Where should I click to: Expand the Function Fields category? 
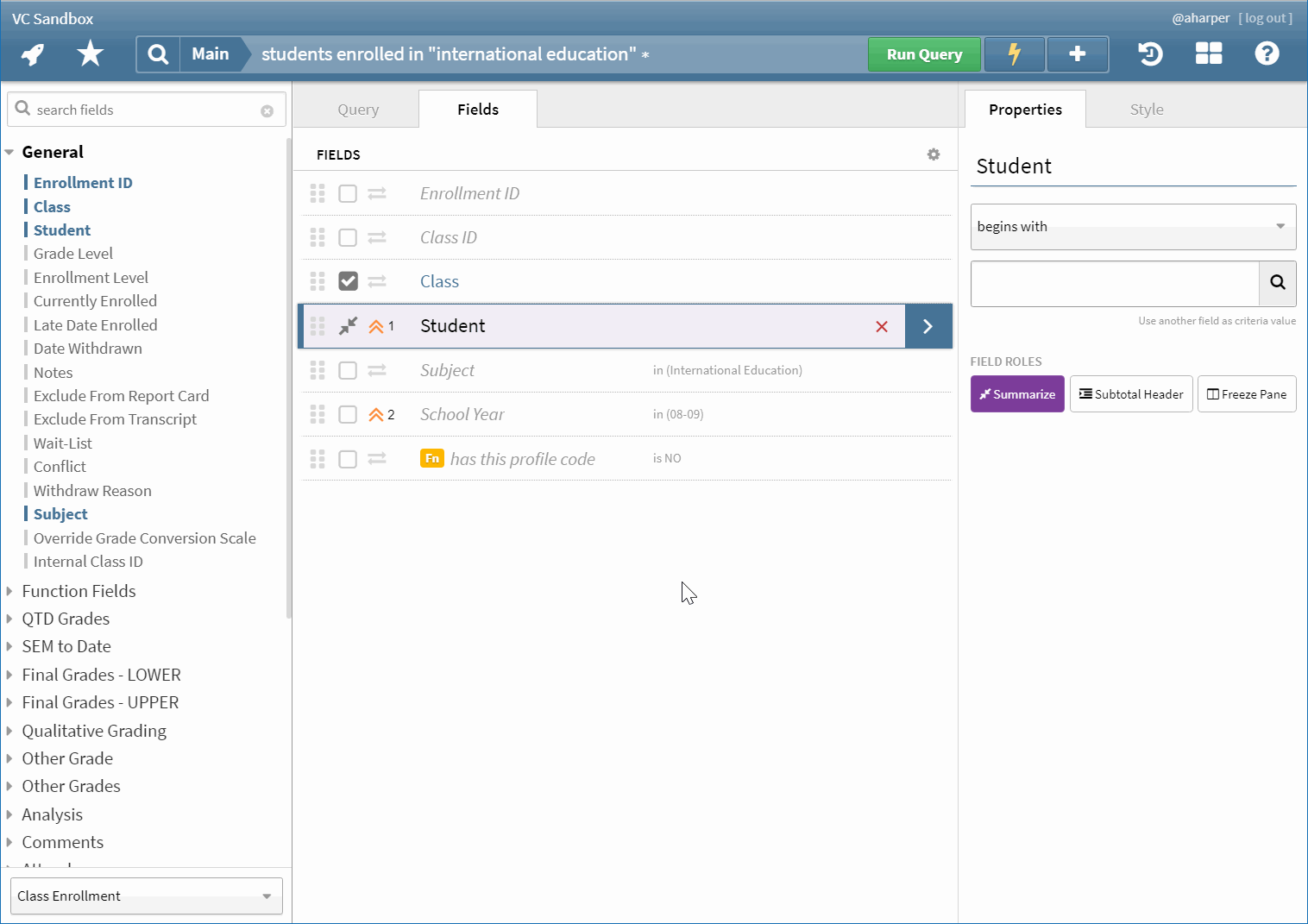coord(79,591)
